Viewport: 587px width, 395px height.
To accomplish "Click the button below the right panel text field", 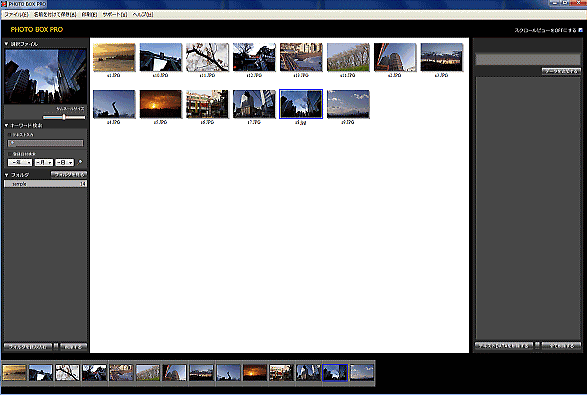I will pyautogui.click(x=561, y=71).
